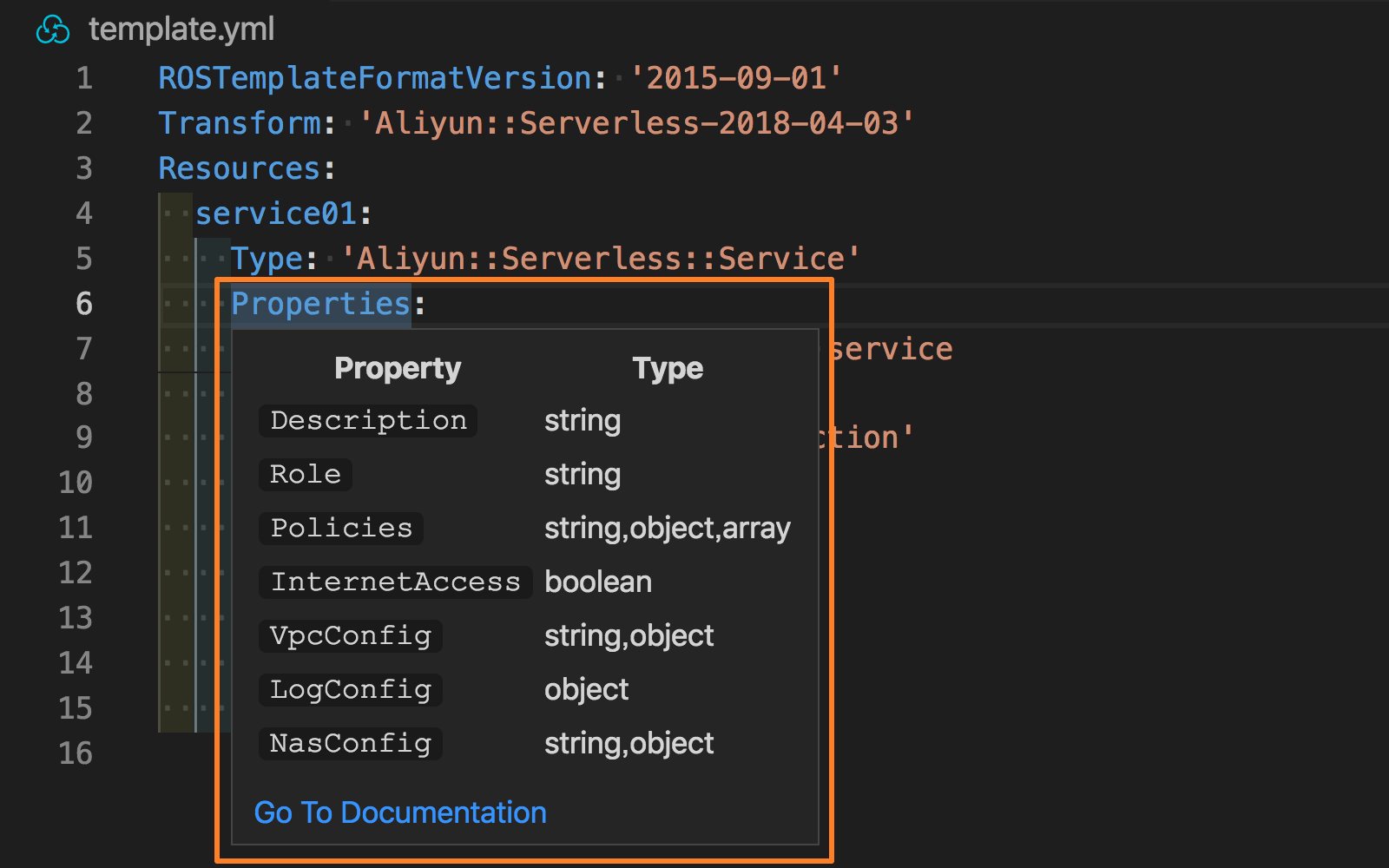Click the service01 key on line 4
Image resolution: width=1389 pixels, height=868 pixels.
276,214
